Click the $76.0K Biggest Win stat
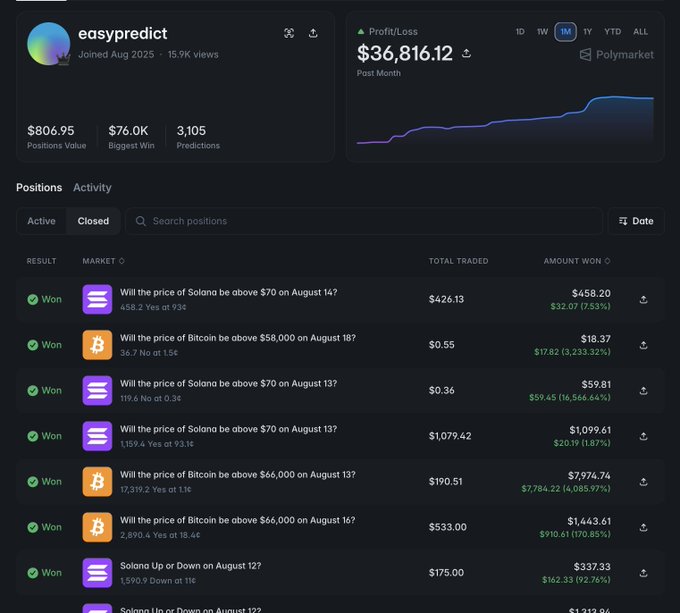 click(131, 137)
